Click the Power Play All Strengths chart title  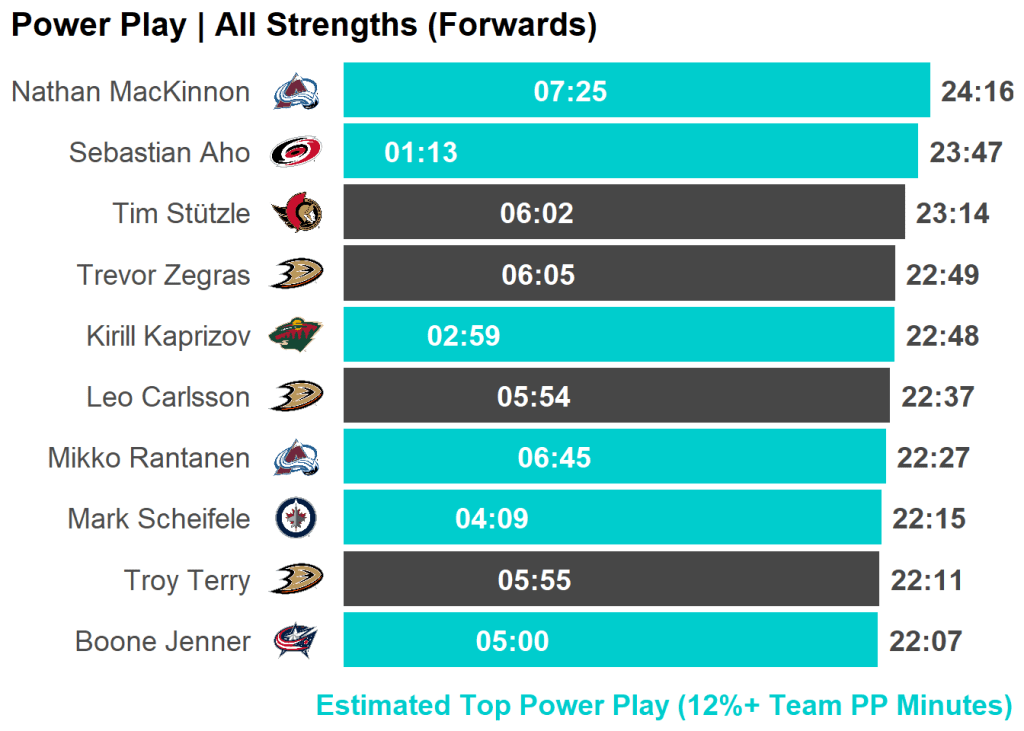[x=304, y=25]
